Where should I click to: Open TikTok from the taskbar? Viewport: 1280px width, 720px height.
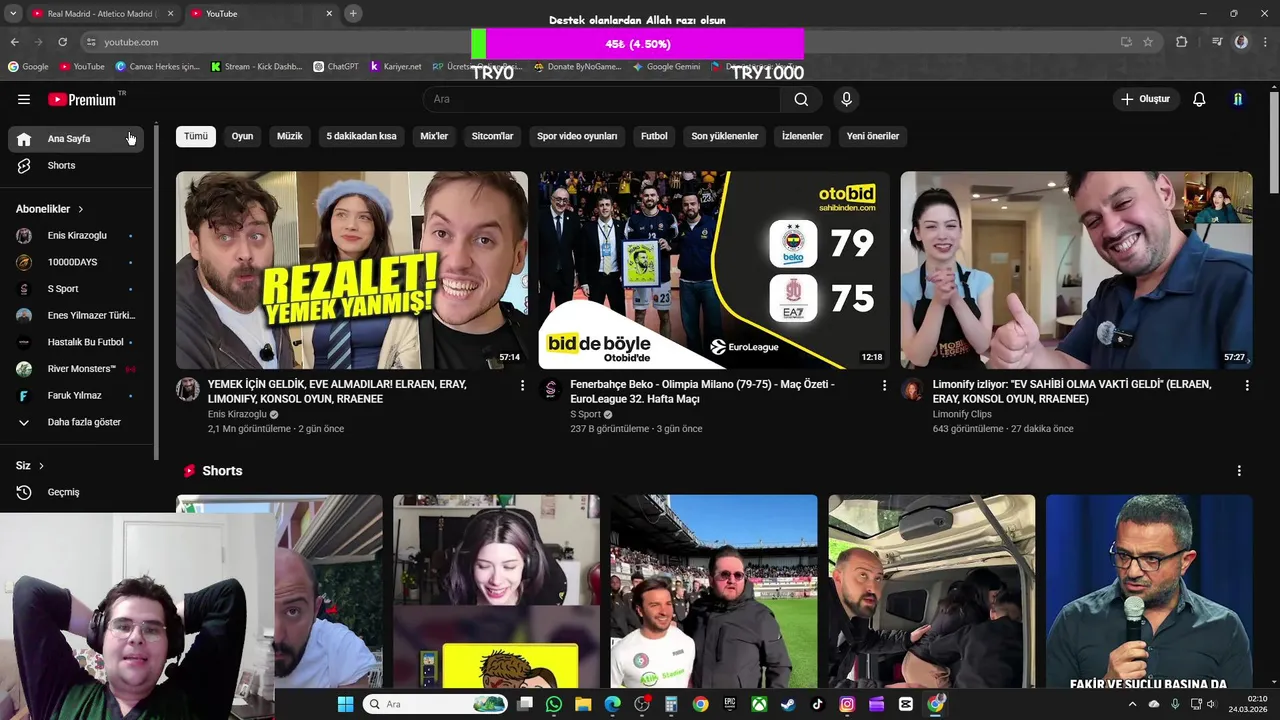tap(817, 704)
